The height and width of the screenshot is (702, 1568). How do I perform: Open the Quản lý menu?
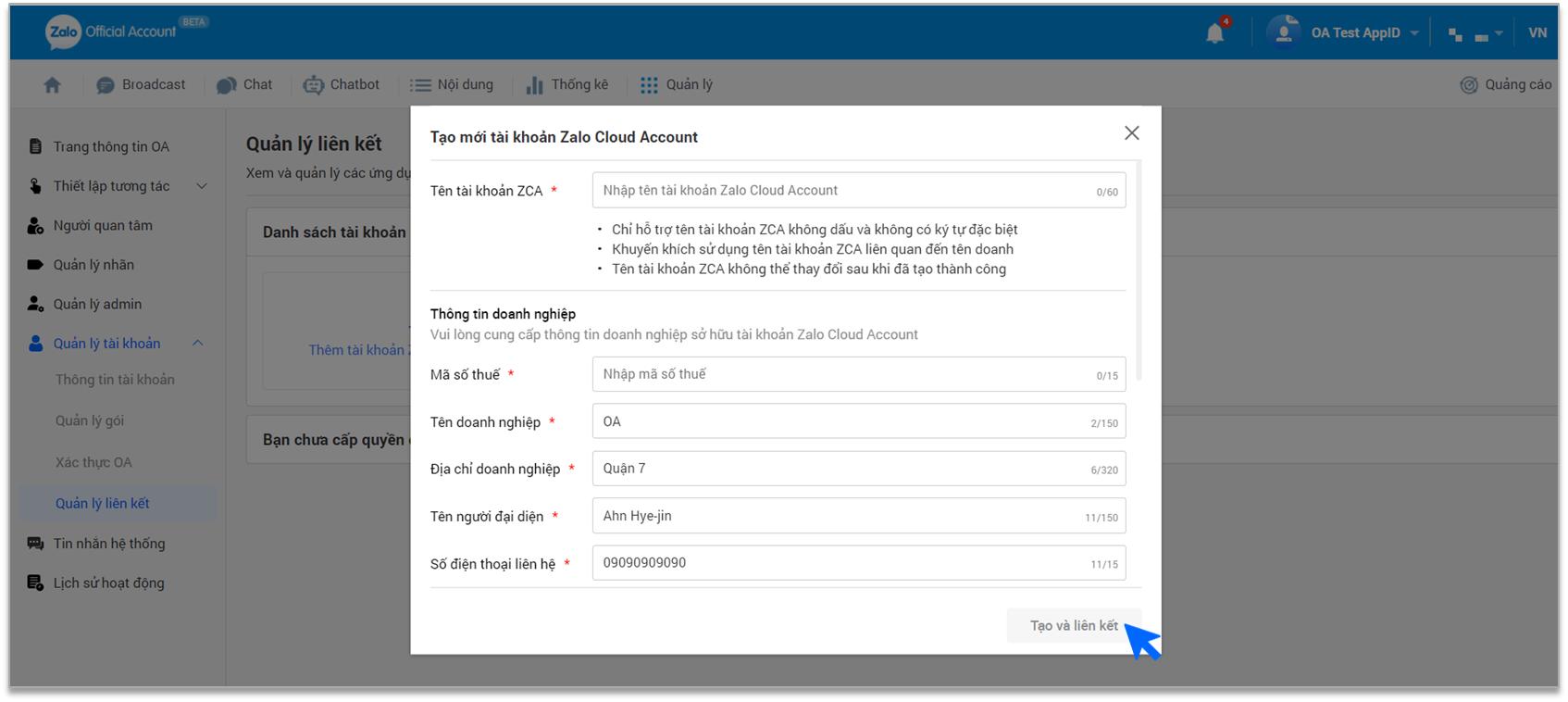[x=677, y=84]
